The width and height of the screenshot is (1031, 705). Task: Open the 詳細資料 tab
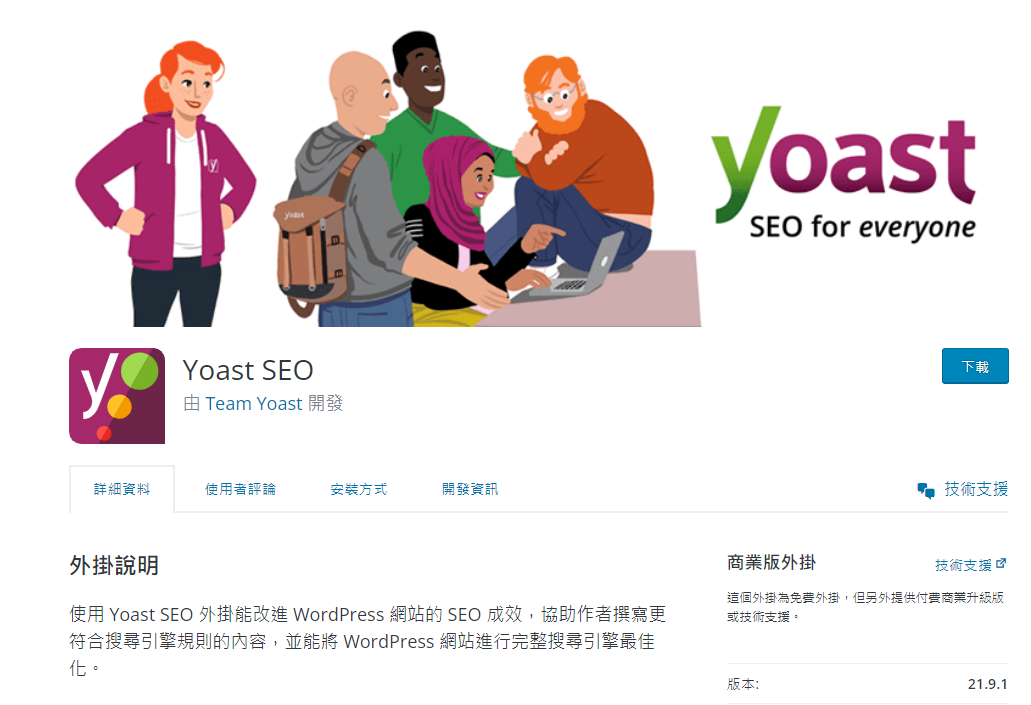122,489
